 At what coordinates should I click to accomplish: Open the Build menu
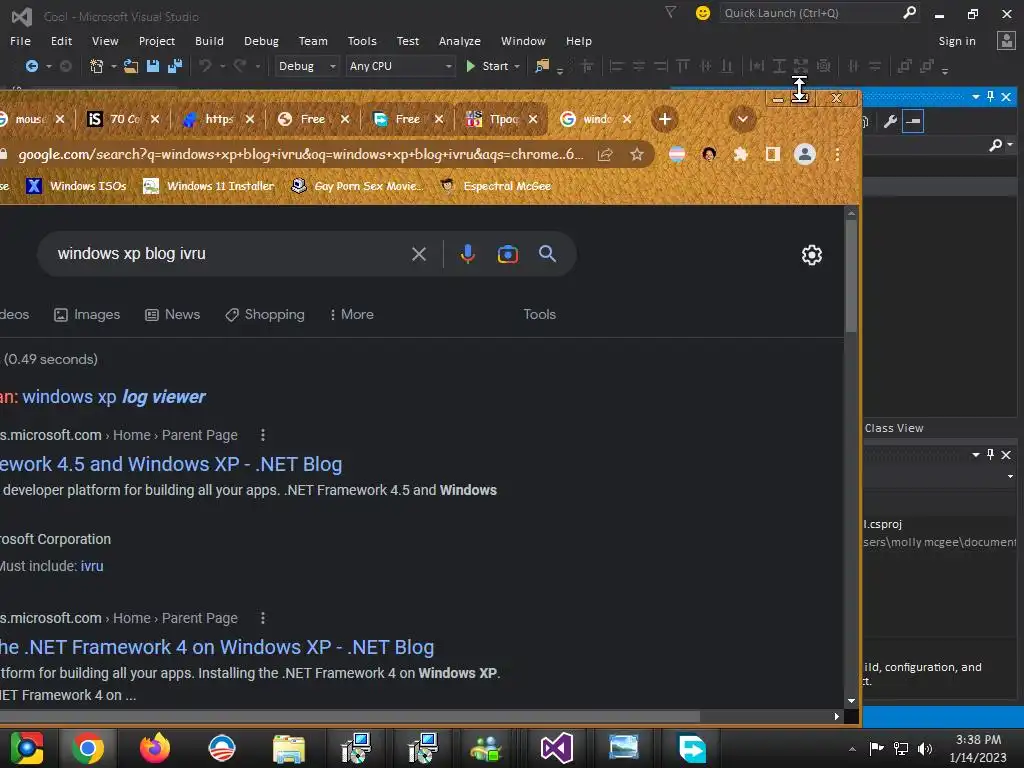click(x=209, y=40)
